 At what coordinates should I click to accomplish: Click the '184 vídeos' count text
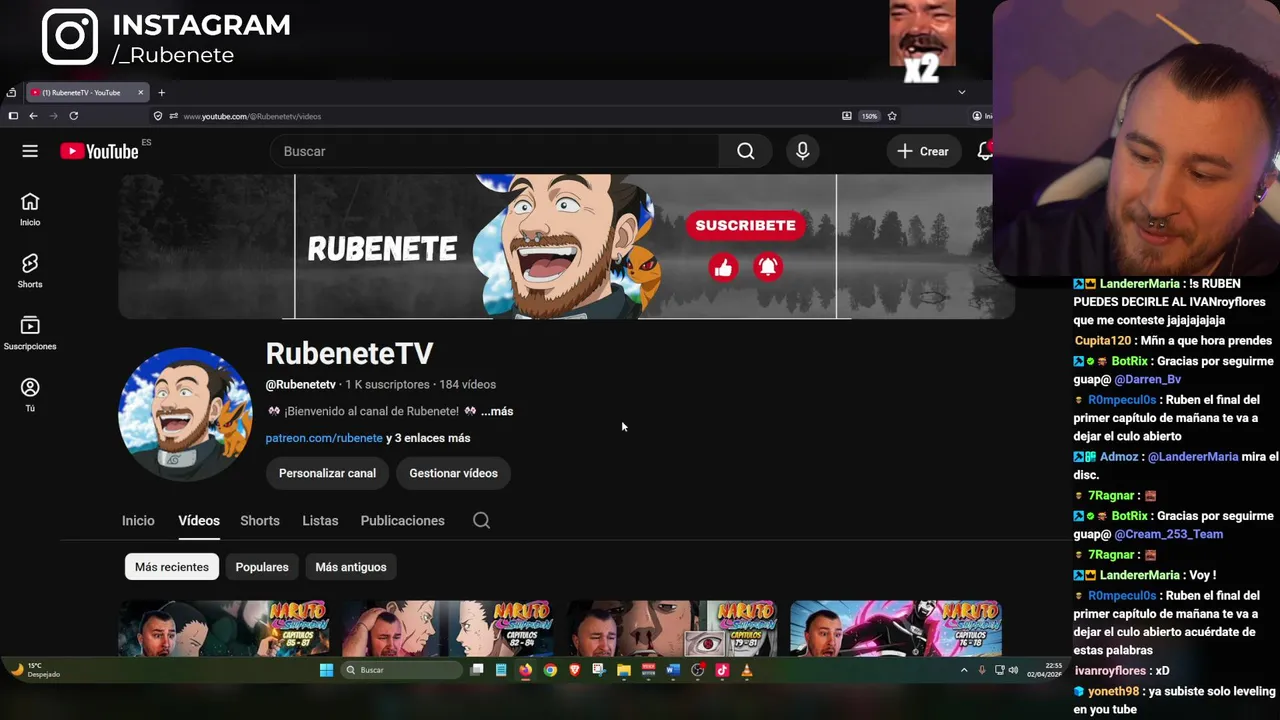(x=467, y=384)
